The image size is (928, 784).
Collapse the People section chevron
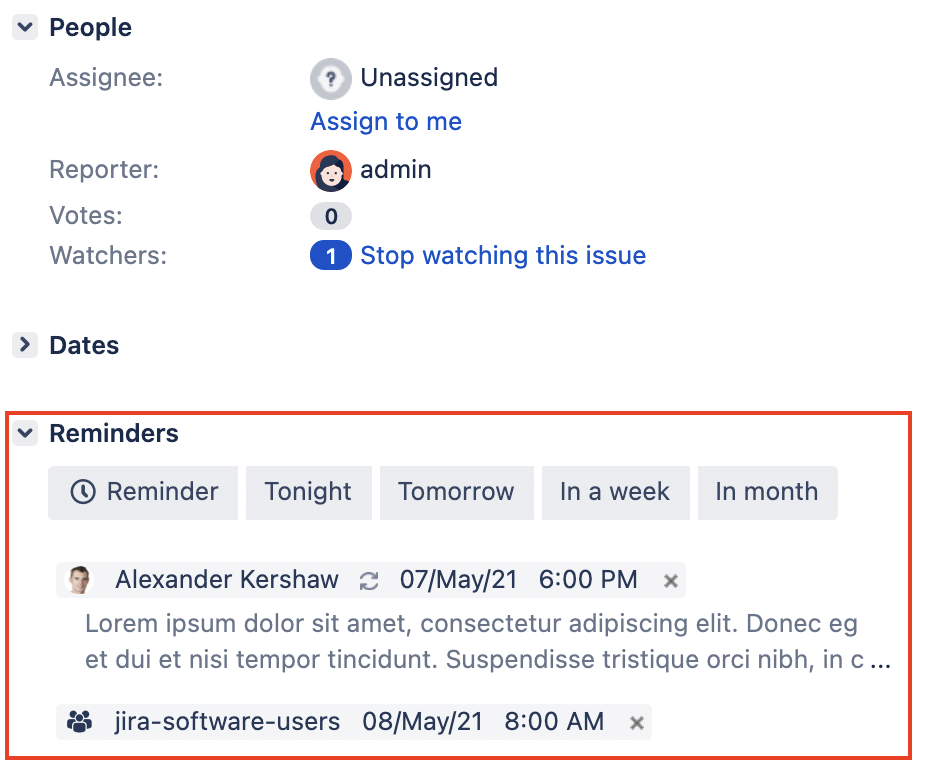pos(25,28)
